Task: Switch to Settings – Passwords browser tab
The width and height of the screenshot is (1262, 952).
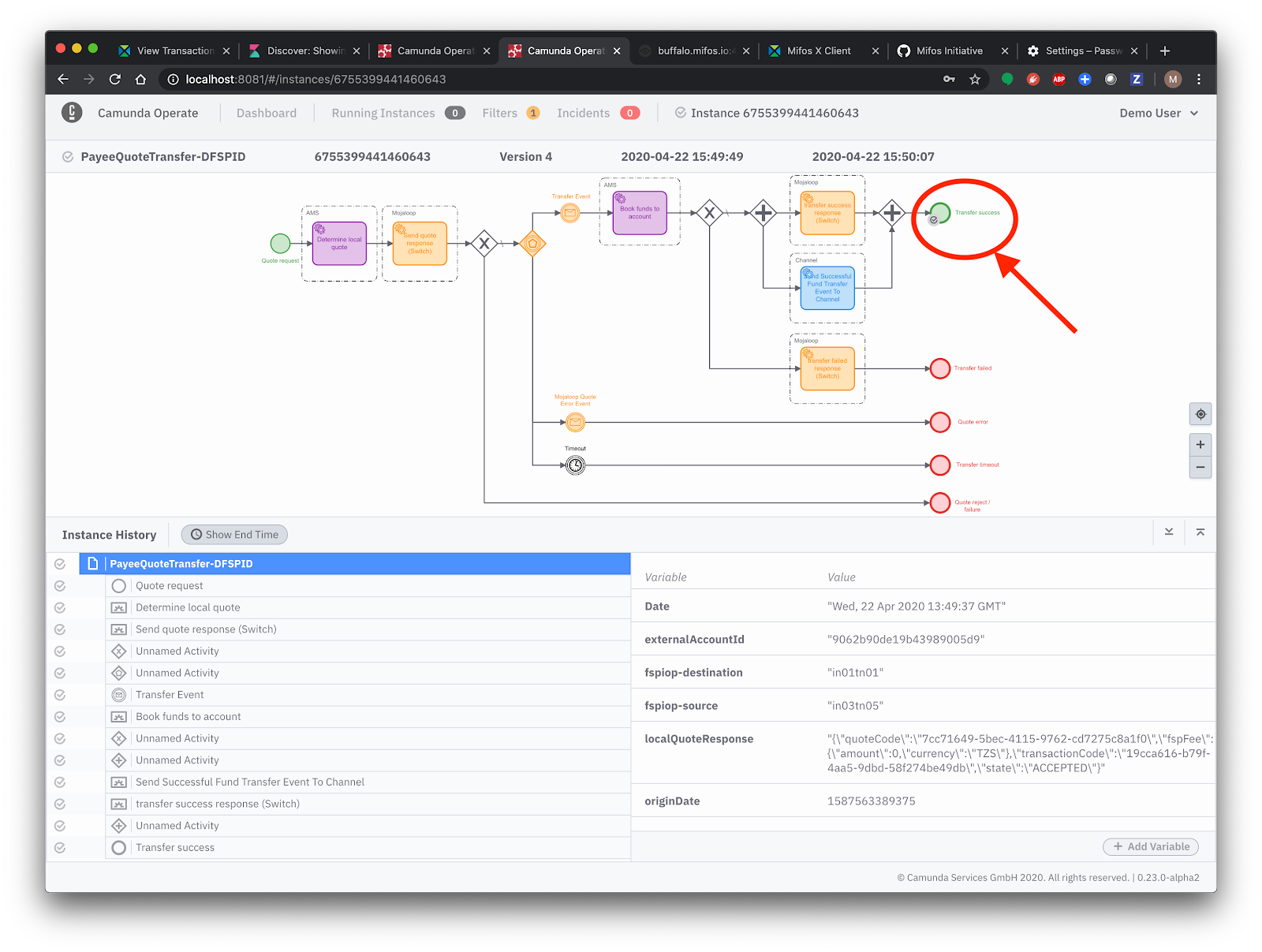Action: [x=1083, y=50]
